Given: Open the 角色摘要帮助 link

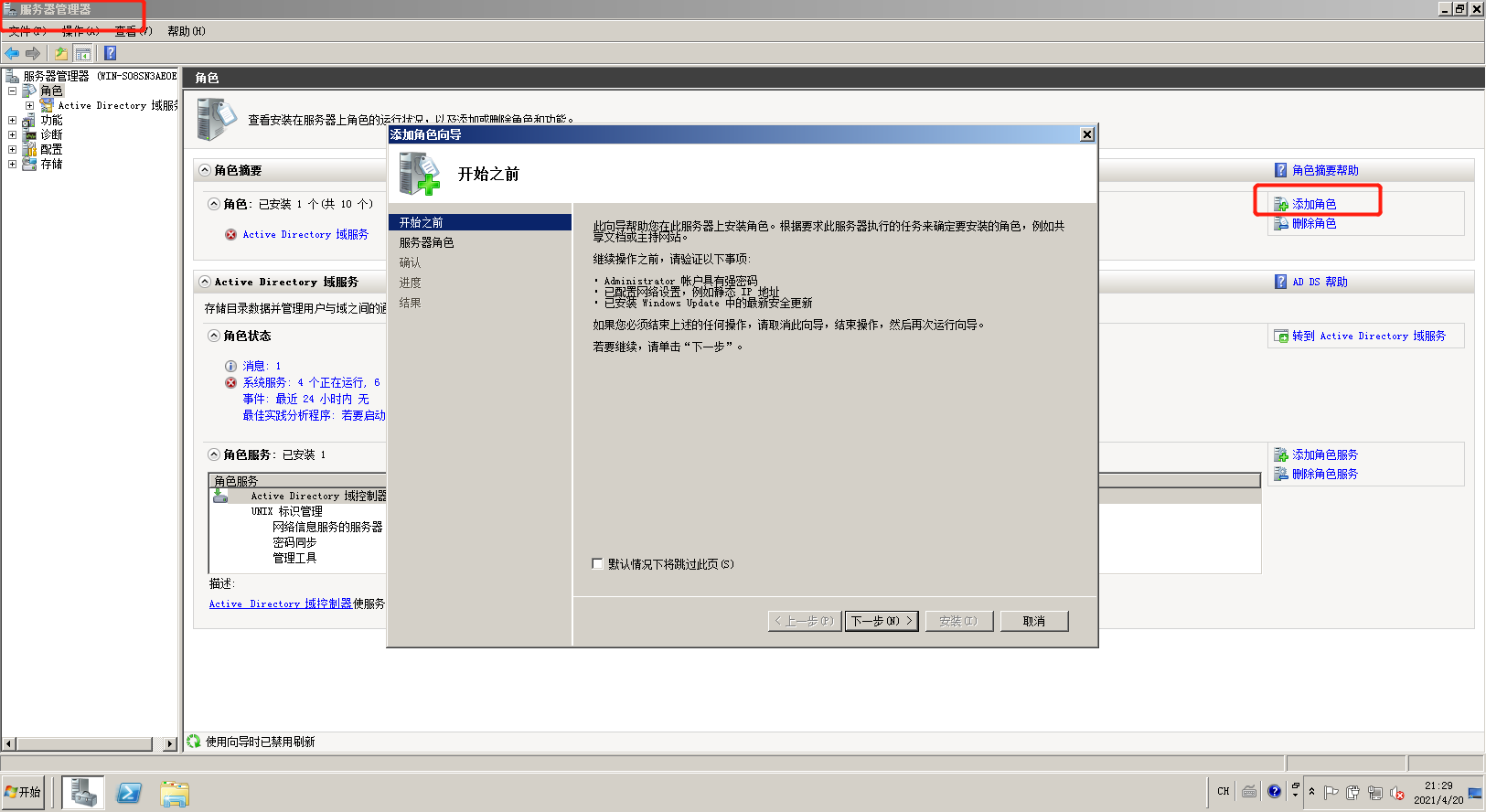Looking at the screenshot, I should 1325,171.
